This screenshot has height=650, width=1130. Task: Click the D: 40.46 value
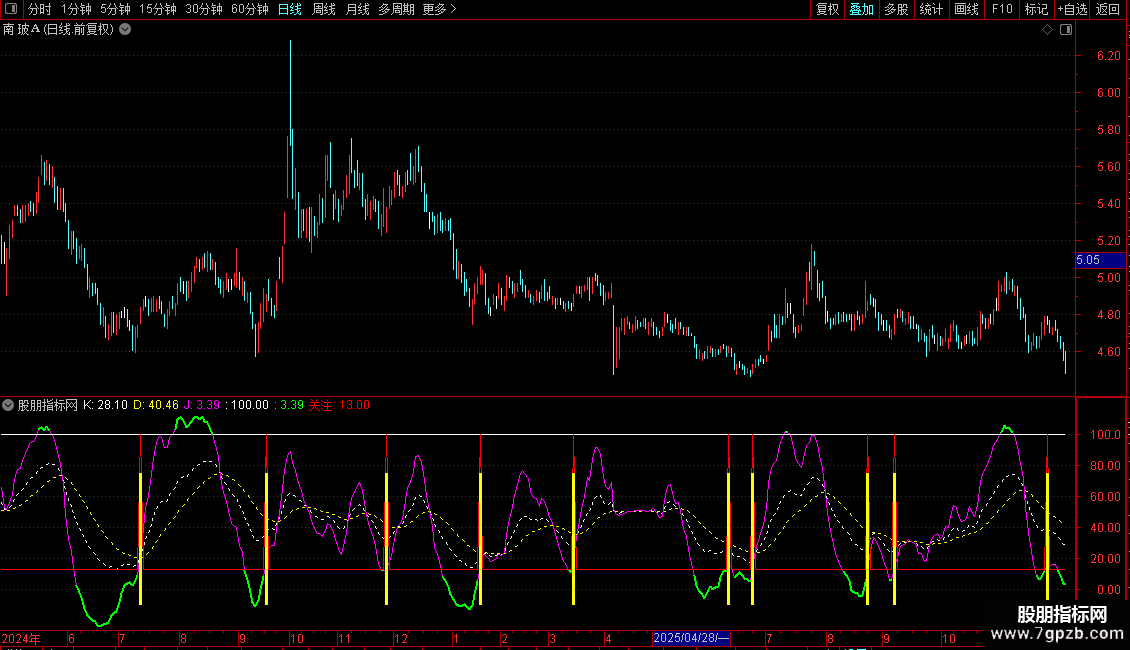[156, 405]
